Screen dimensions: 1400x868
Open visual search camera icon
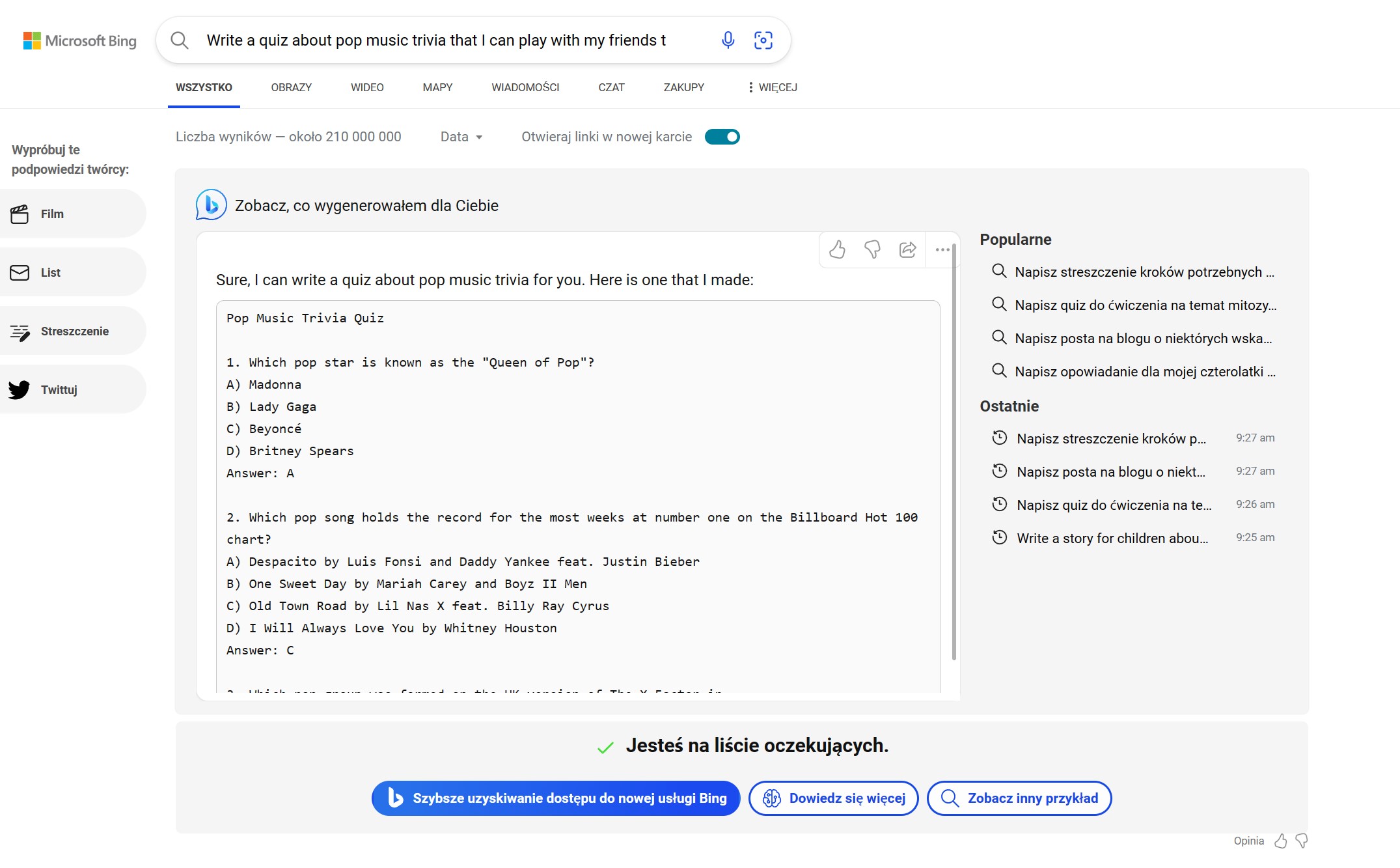[763, 40]
